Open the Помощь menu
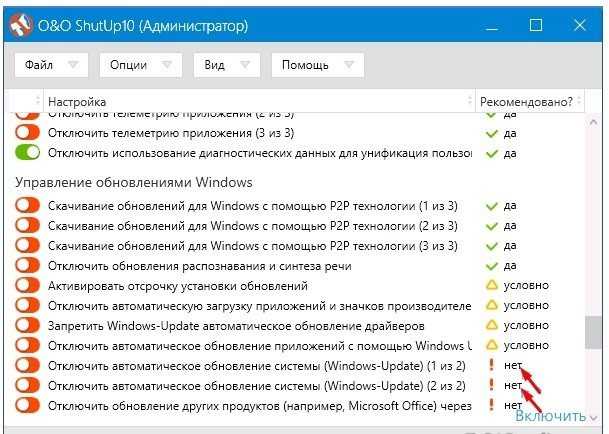Image resolution: width=609 pixels, height=434 pixels. point(318,65)
